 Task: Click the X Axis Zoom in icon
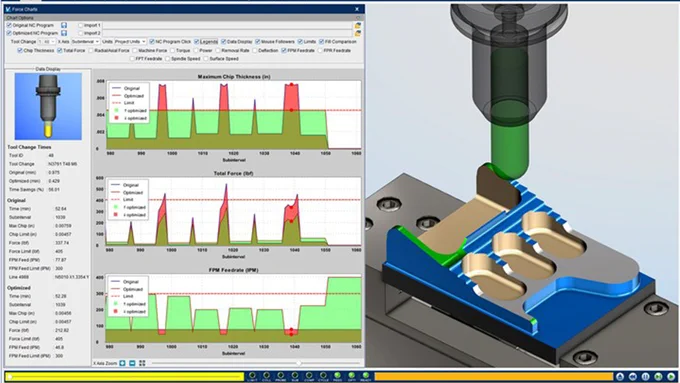point(122,363)
